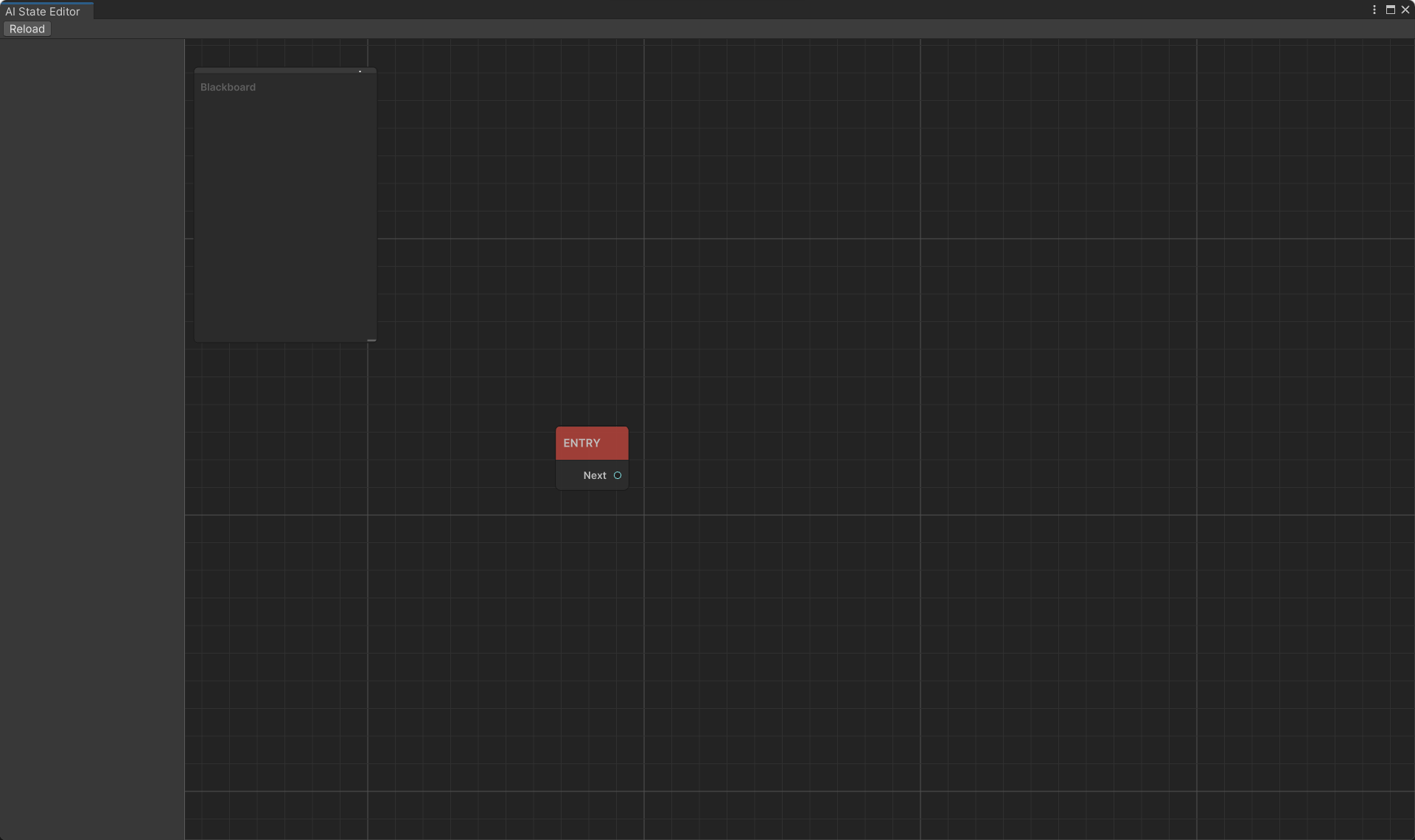This screenshot has height=840, width=1415.
Task: Click the Blackboard bottom-right resize handle
Action: click(372, 339)
